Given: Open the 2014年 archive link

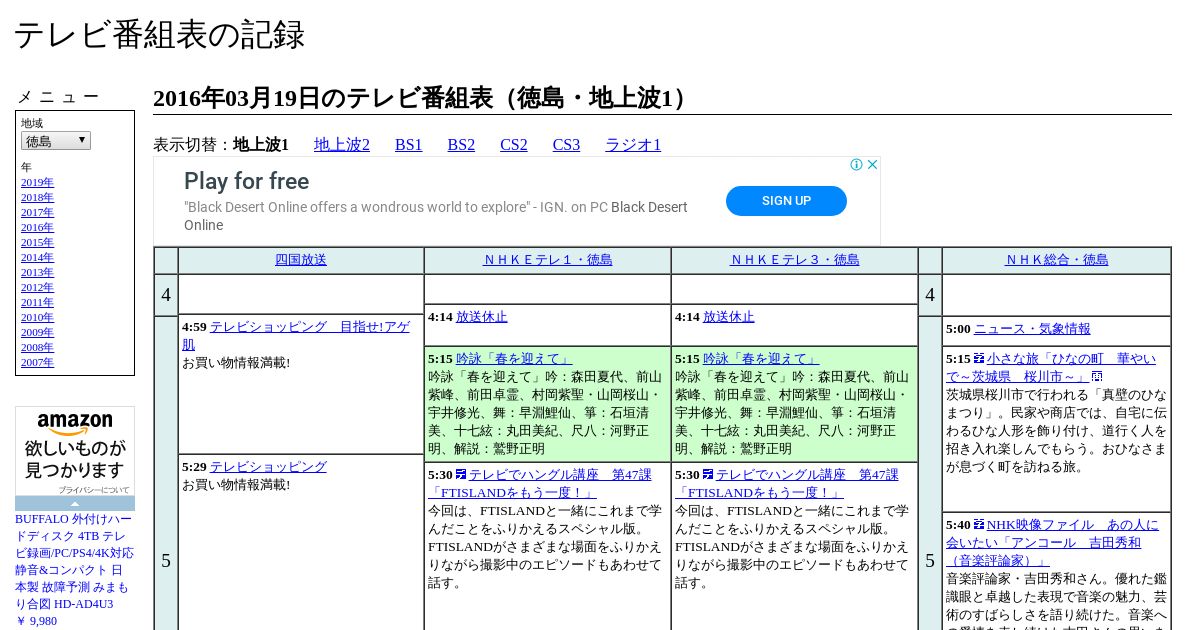Looking at the screenshot, I should [x=37, y=258].
